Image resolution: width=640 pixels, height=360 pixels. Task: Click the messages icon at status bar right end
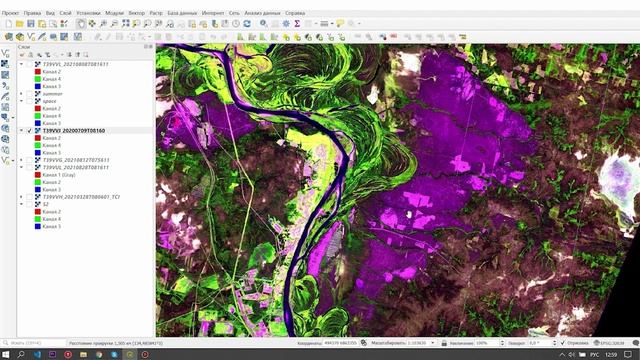(635, 343)
